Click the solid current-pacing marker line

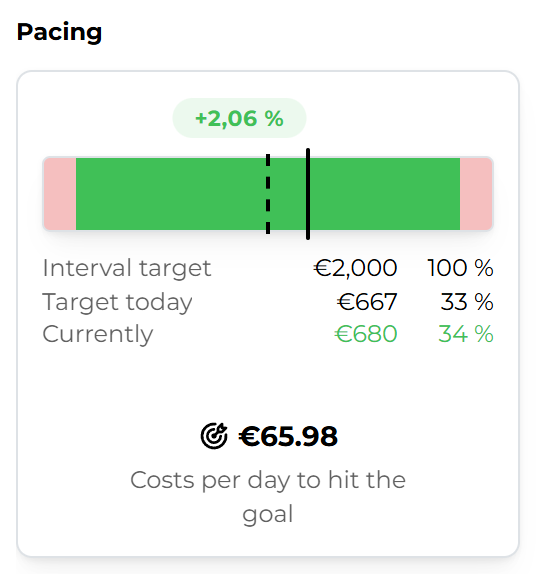(x=308, y=194)
